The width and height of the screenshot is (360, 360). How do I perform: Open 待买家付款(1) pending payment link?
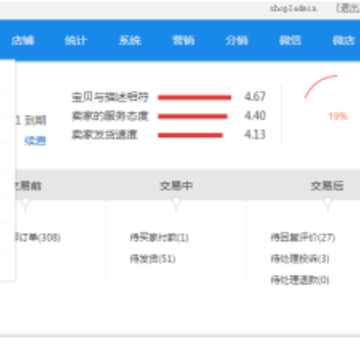point(159,238)
